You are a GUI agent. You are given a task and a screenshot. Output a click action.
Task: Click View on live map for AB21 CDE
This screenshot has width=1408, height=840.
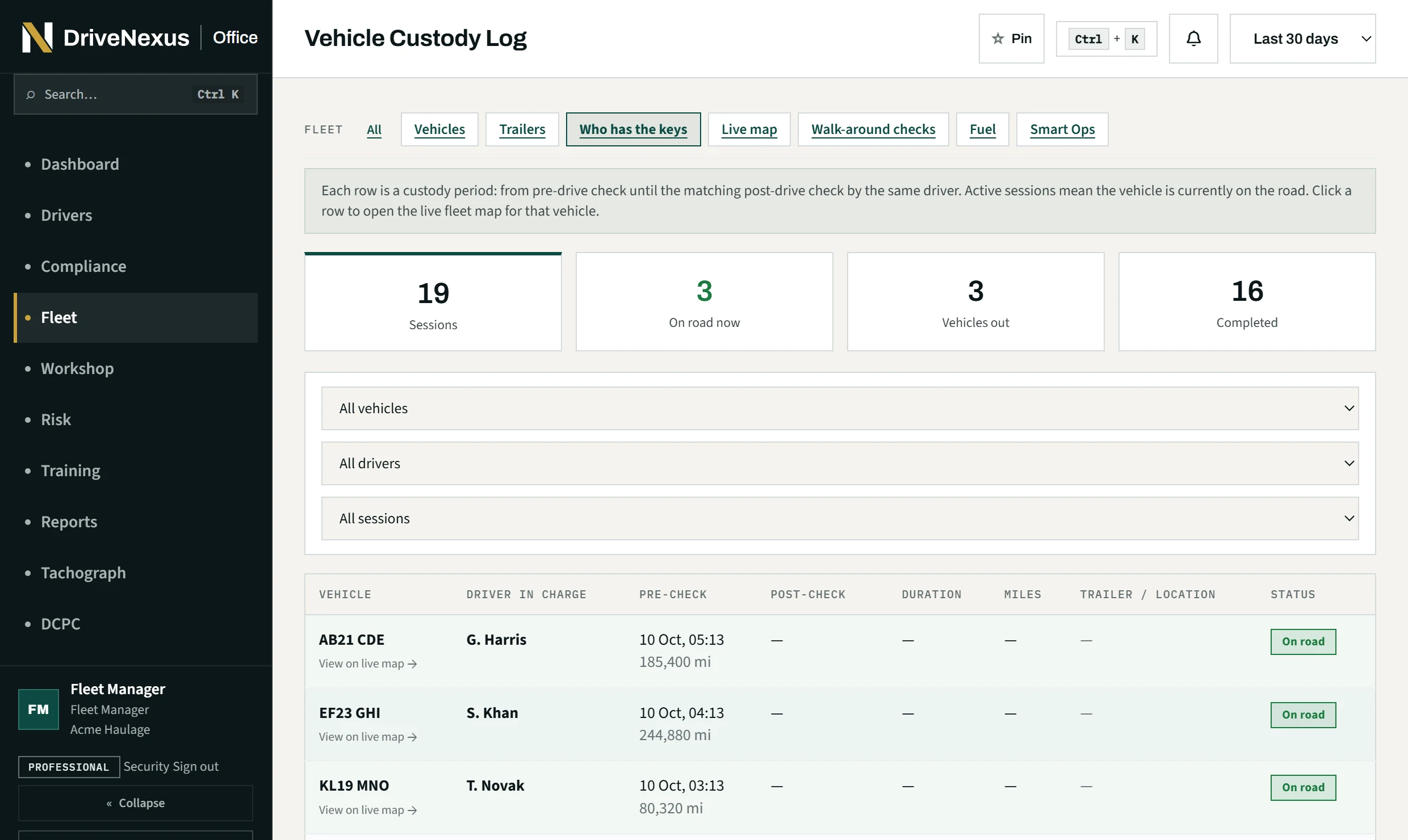point(368,663)
